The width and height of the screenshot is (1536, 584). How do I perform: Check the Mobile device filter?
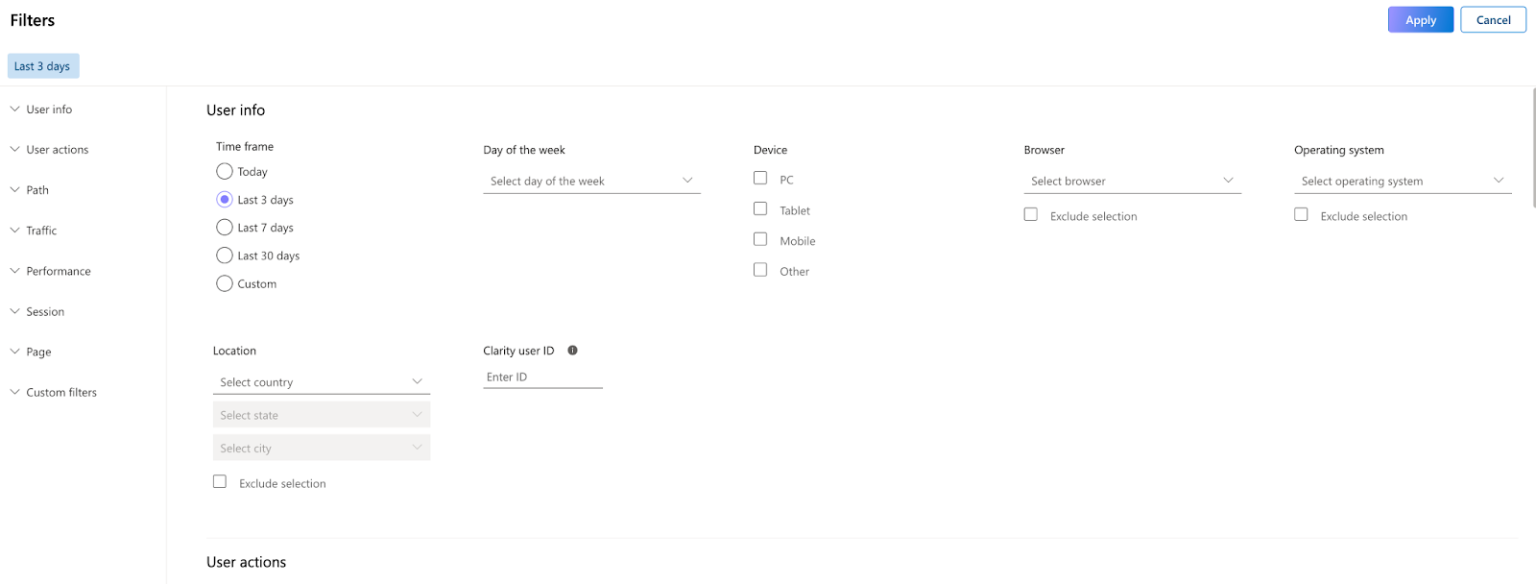coord(760,240)
